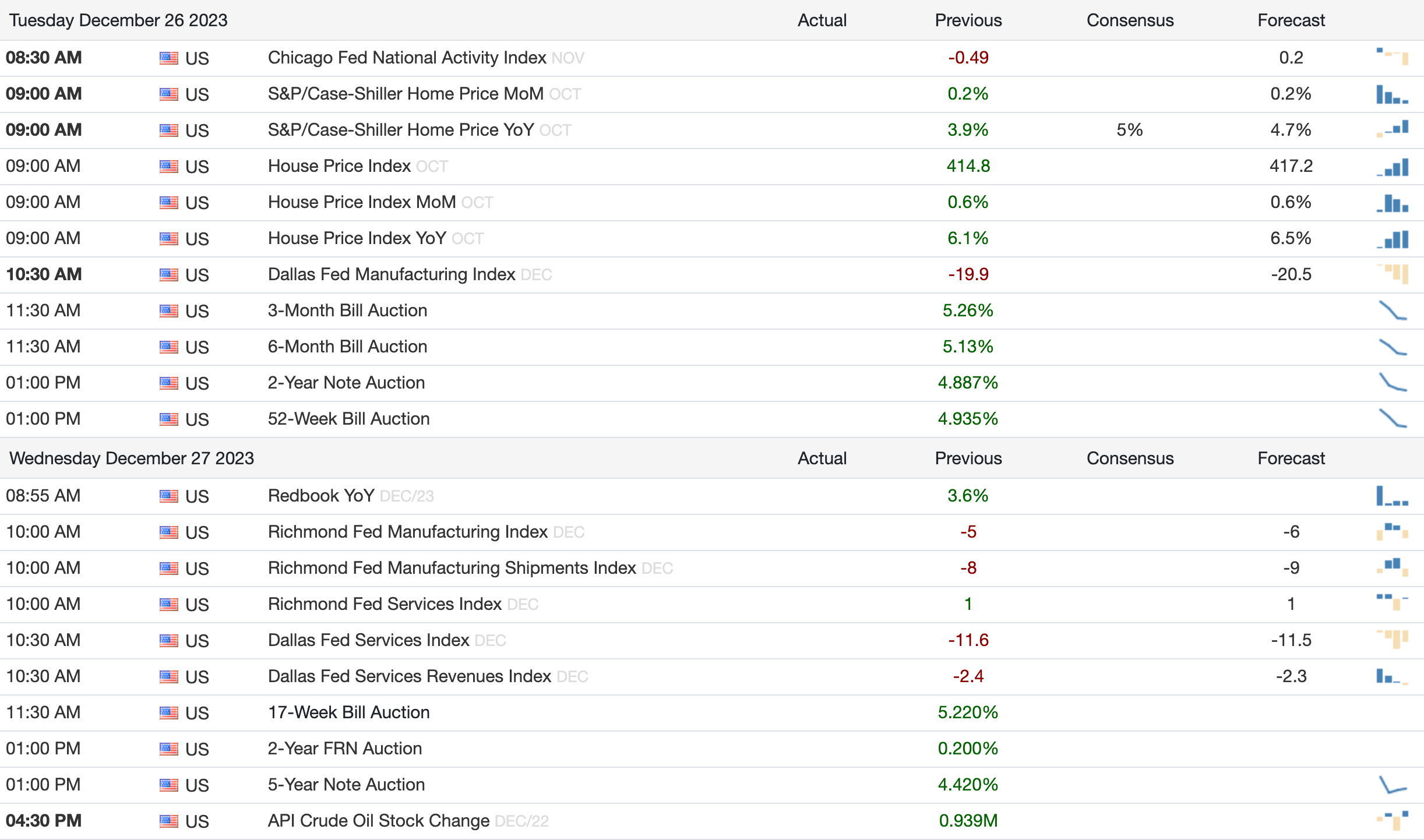Click the Richmond Fed Services Index chart icon

click(1393, 603)
